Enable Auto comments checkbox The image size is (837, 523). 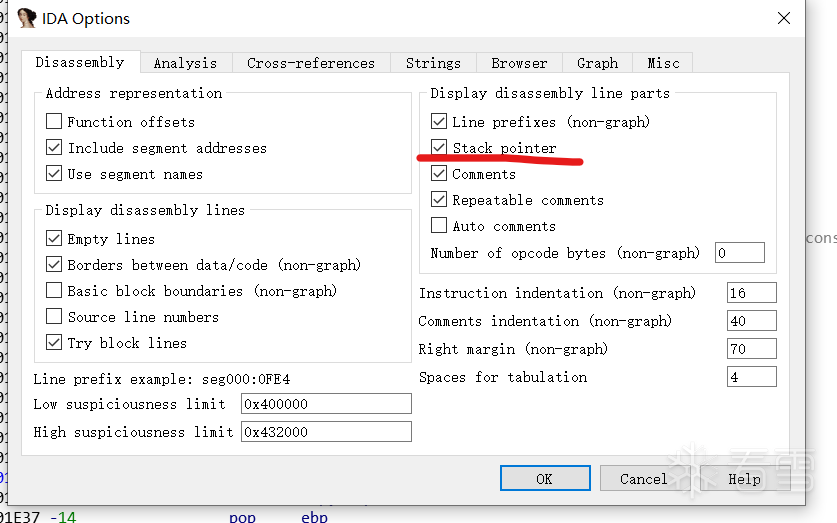tap(439, 226)
